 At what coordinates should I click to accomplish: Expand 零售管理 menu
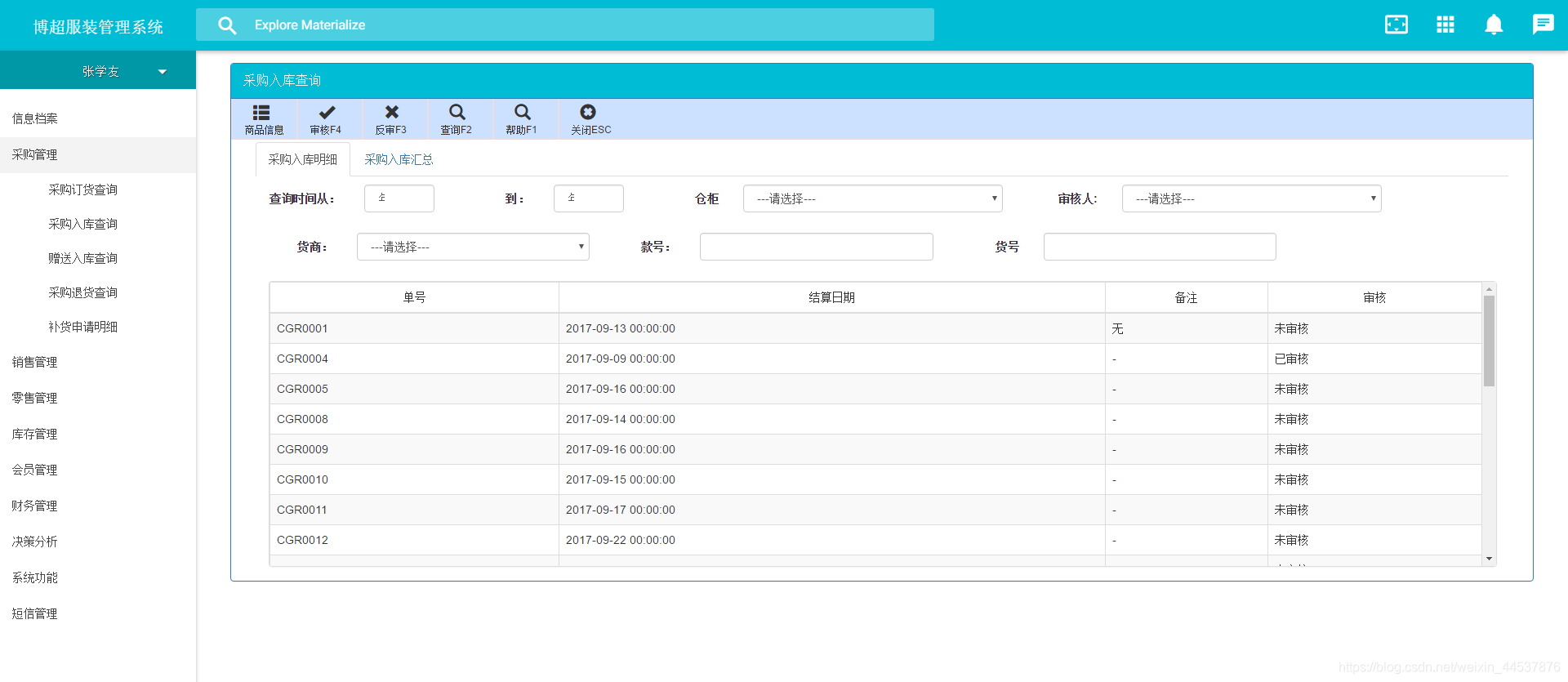(98, 398)
